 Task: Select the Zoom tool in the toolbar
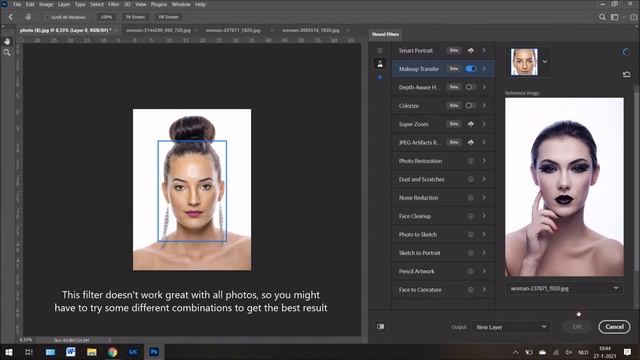[x=7, y=53]
